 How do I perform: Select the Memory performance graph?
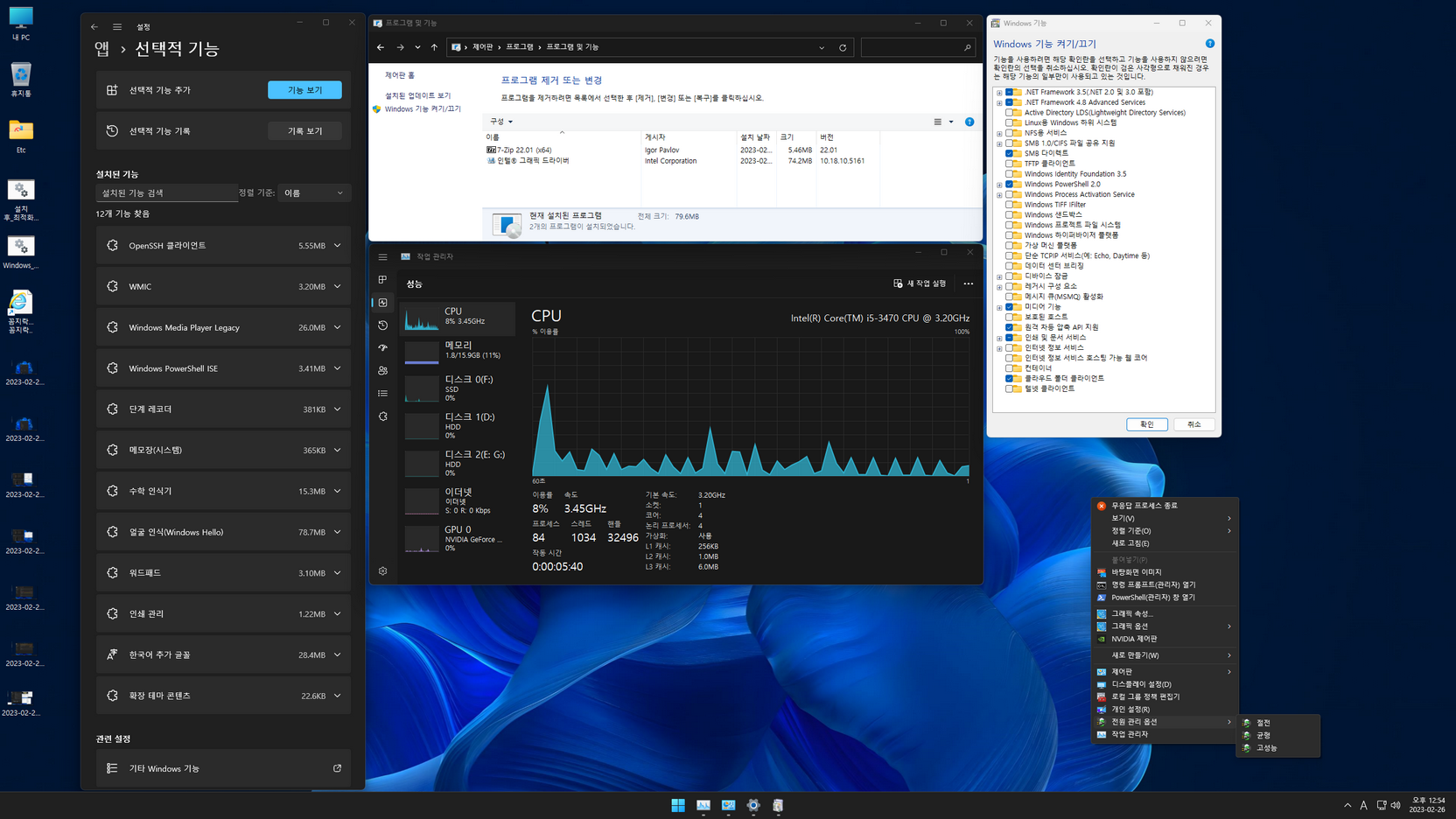[x=458, y=350]
